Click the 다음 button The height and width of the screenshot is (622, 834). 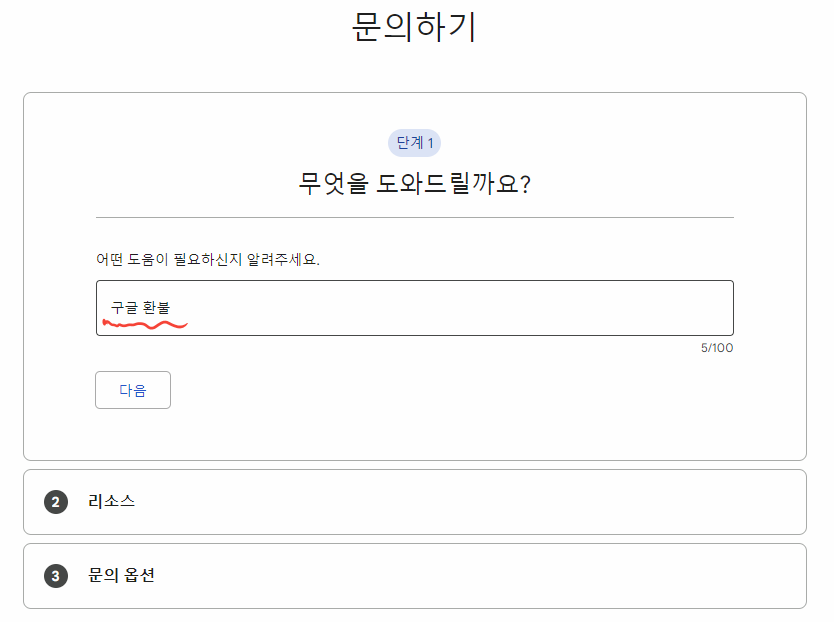(x=132, y=389)
